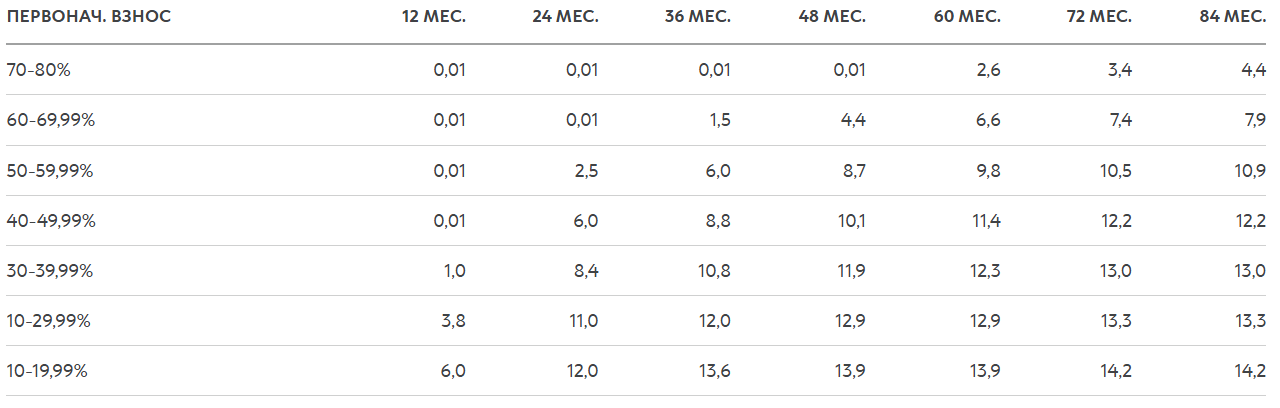This screenshot has width=1280, height=408.
Task: Select the "40-49,99%" row label
Action: [x=51, y=221]
